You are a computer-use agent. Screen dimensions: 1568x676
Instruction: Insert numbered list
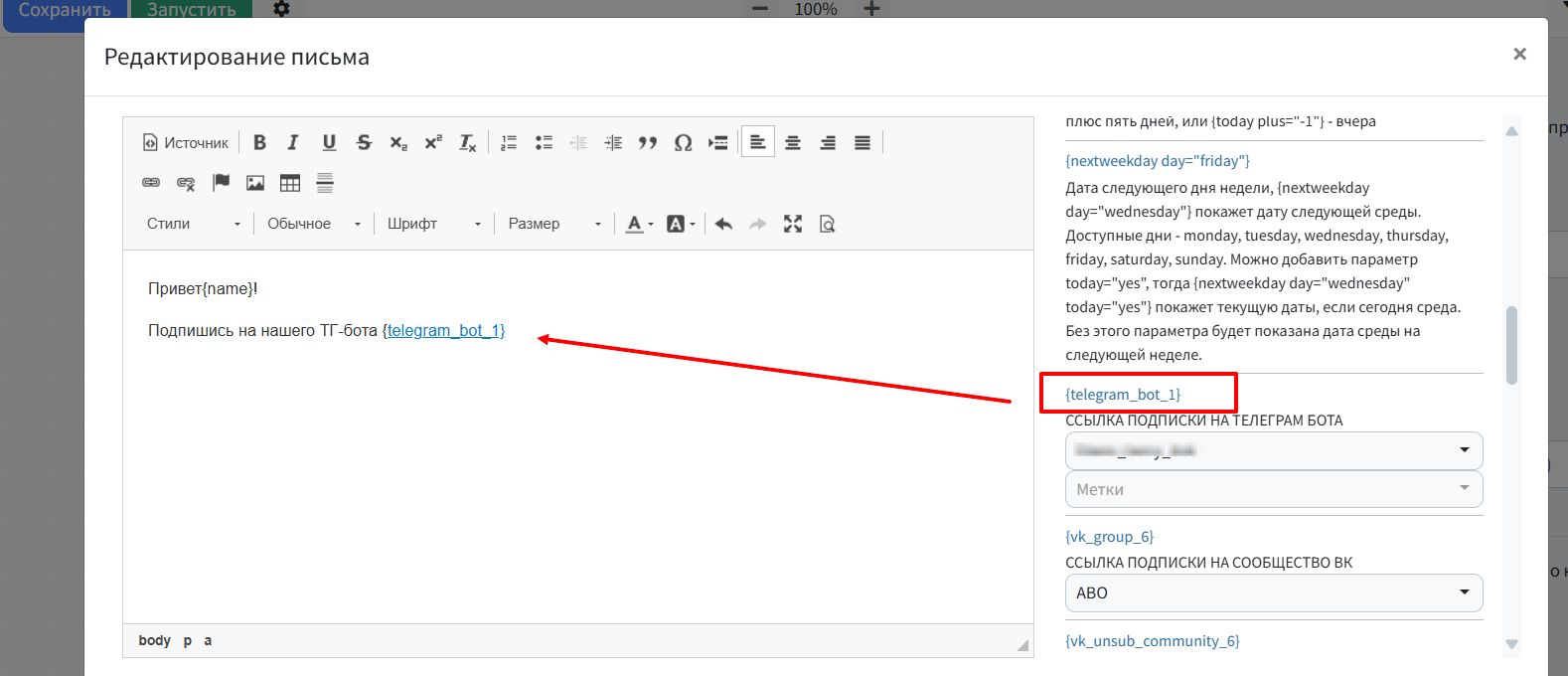tap(509, 142)
